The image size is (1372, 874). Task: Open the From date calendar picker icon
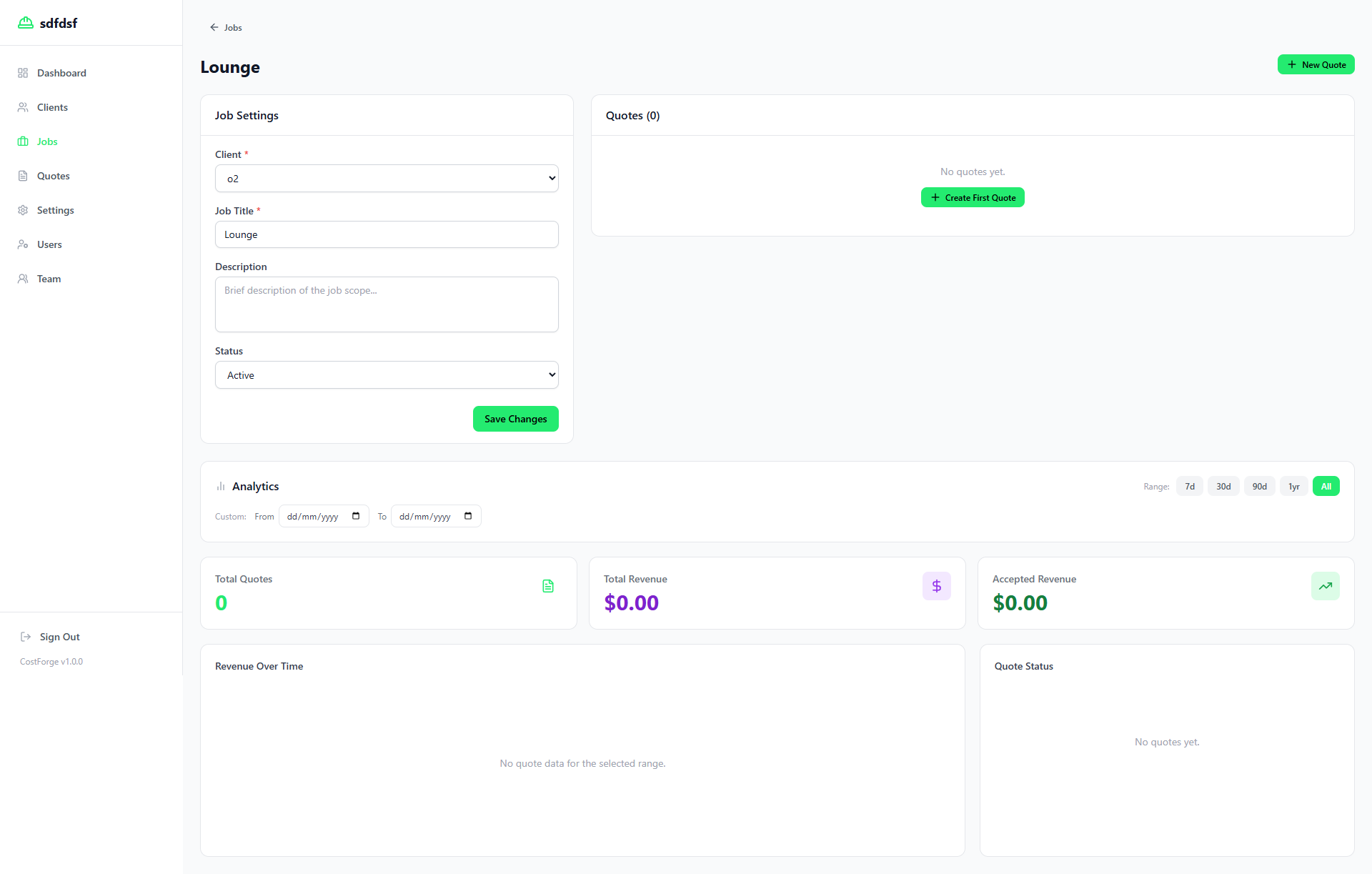tap(356, 516)
